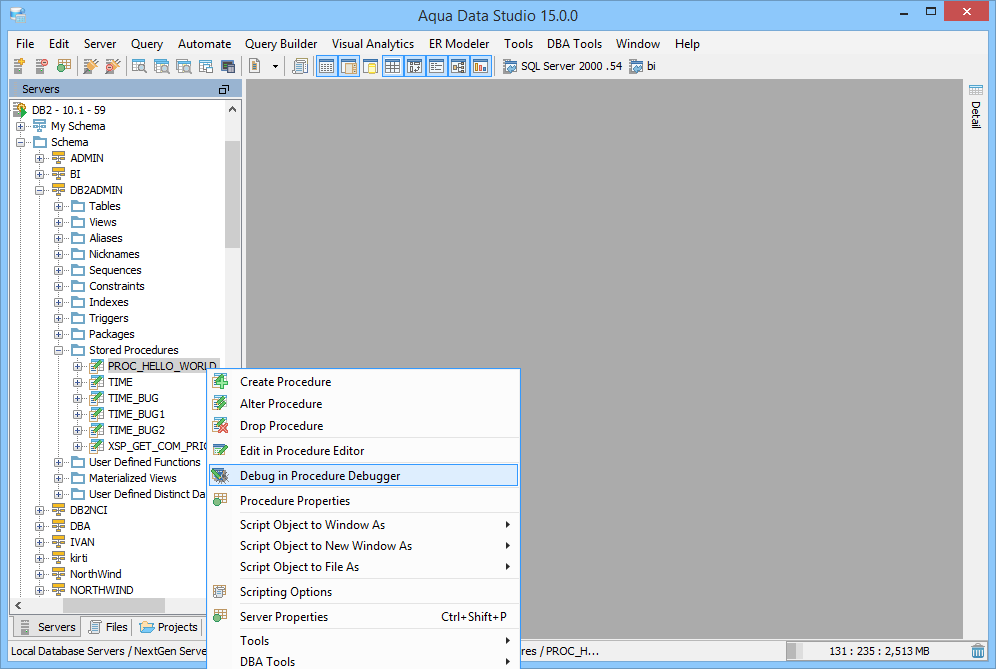The height and width of the screenshot is (669, 996).
Task: Click the SQL Server 2000 .54 connection shortcut
Action: (x=563, y=66)
